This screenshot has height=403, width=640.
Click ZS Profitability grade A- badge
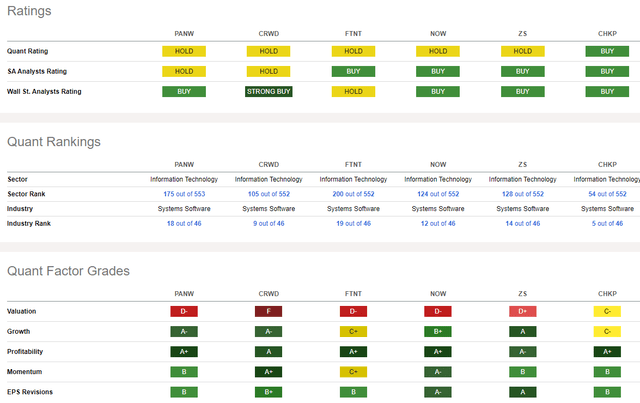coord(523,352)
